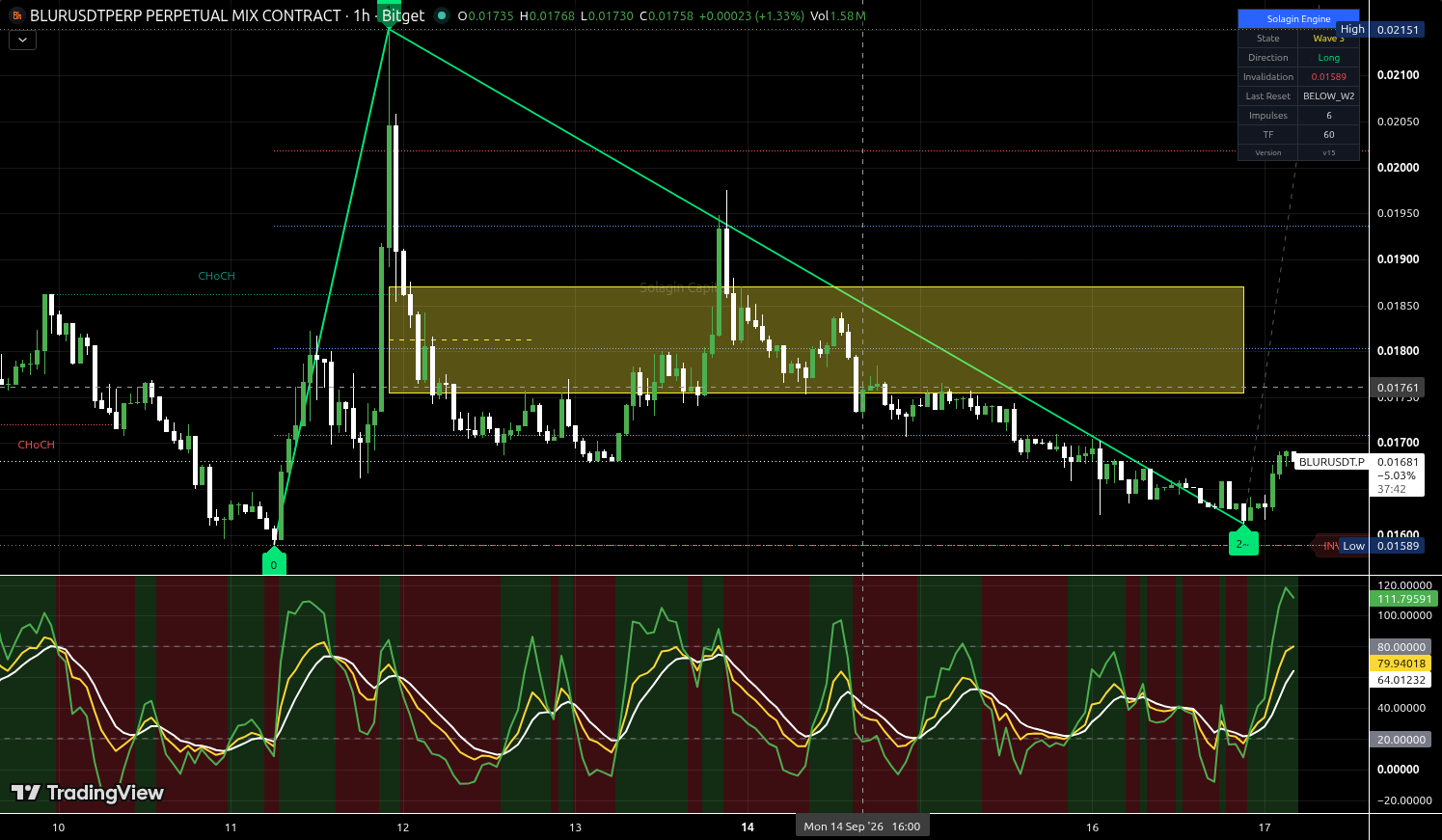Click the green market status dot

pos(442,15)
